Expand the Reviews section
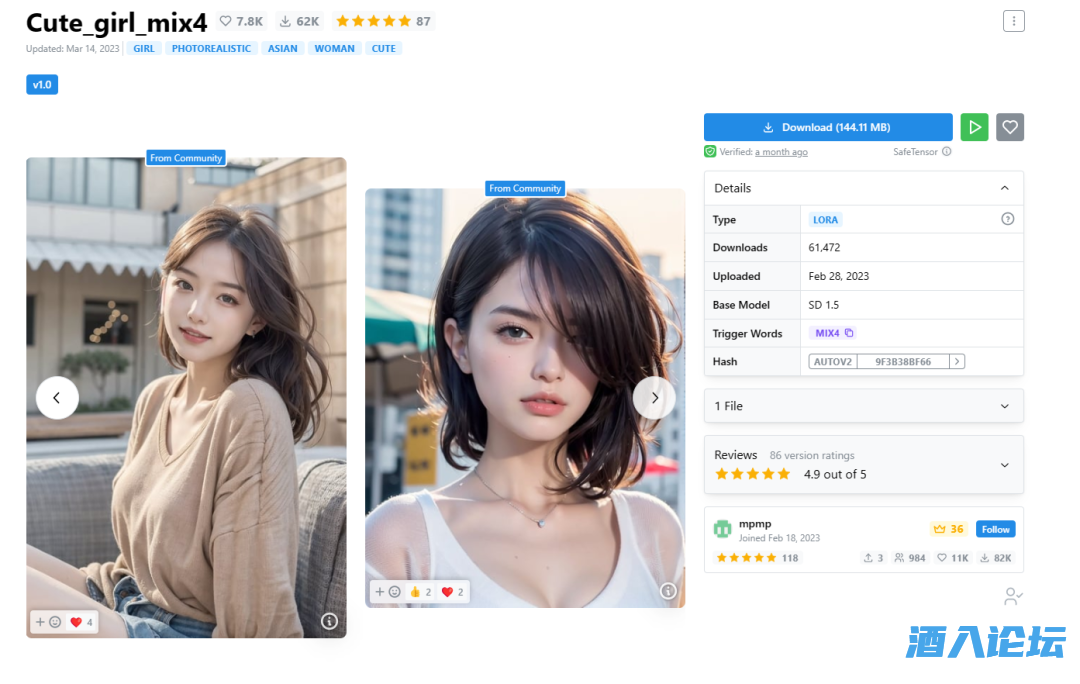 coord(1004,464)
